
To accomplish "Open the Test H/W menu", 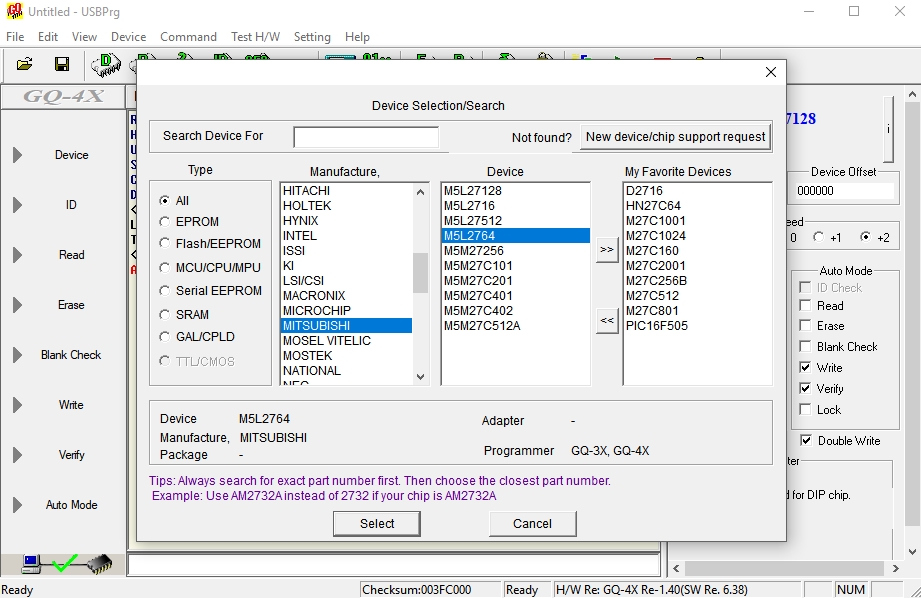I will point(256,36).
